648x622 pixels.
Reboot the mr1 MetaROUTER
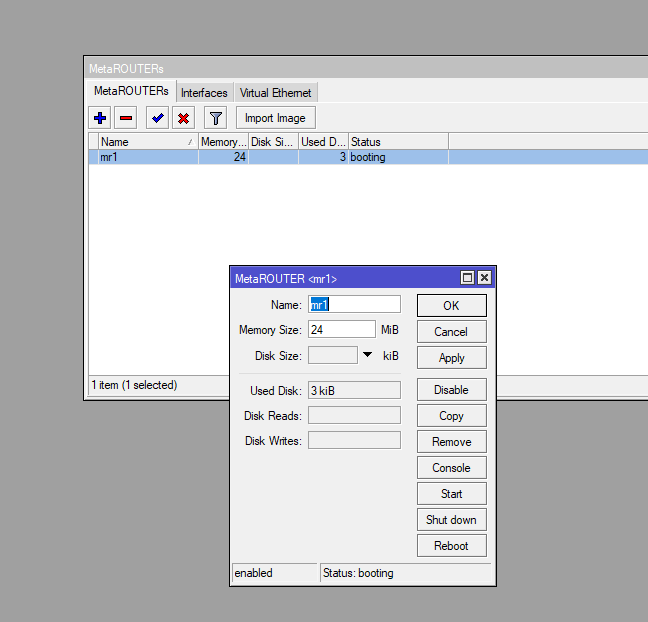(451, 546)
